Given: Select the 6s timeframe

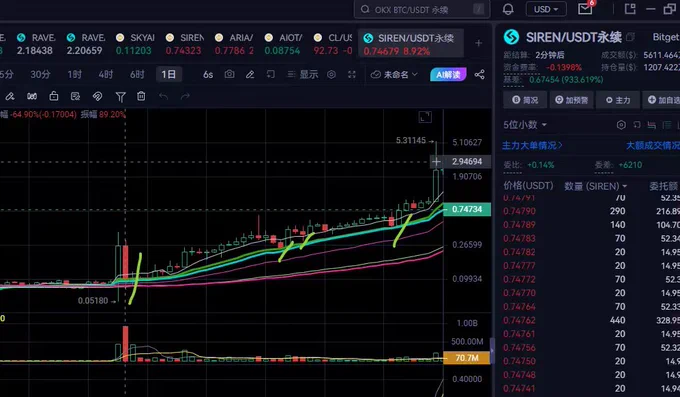Looking at the screenshot, I should point(208,75).
